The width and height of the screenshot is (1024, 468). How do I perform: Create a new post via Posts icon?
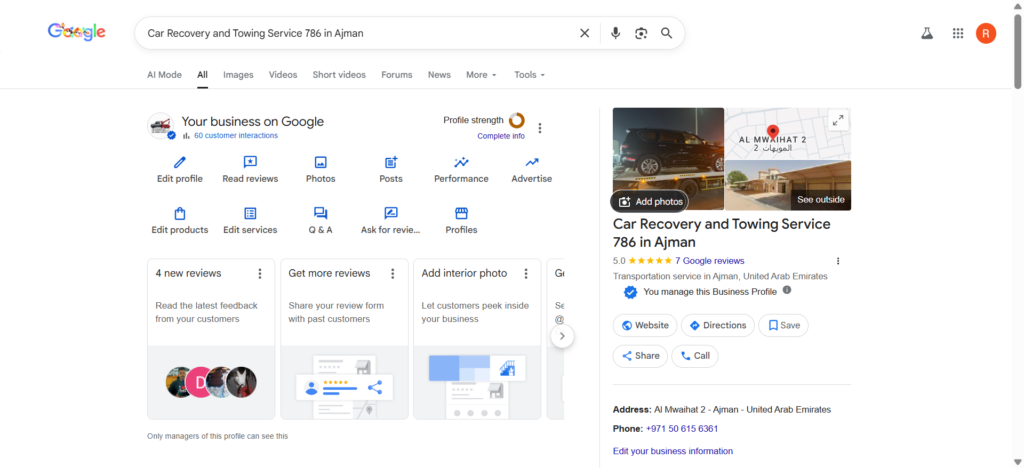pyautogui.click(x=391, y=163)
